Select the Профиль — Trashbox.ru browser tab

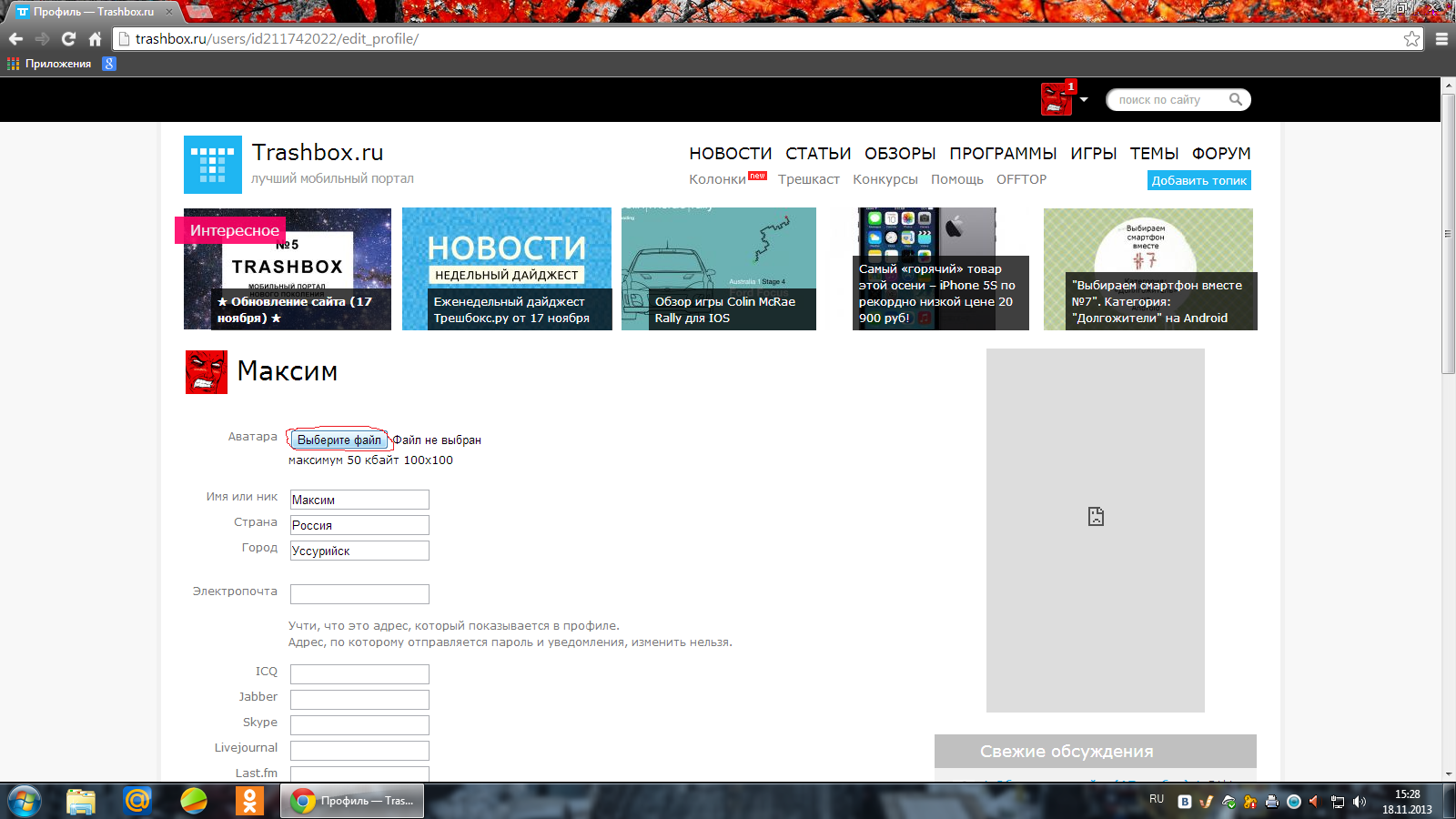[94, 12]
